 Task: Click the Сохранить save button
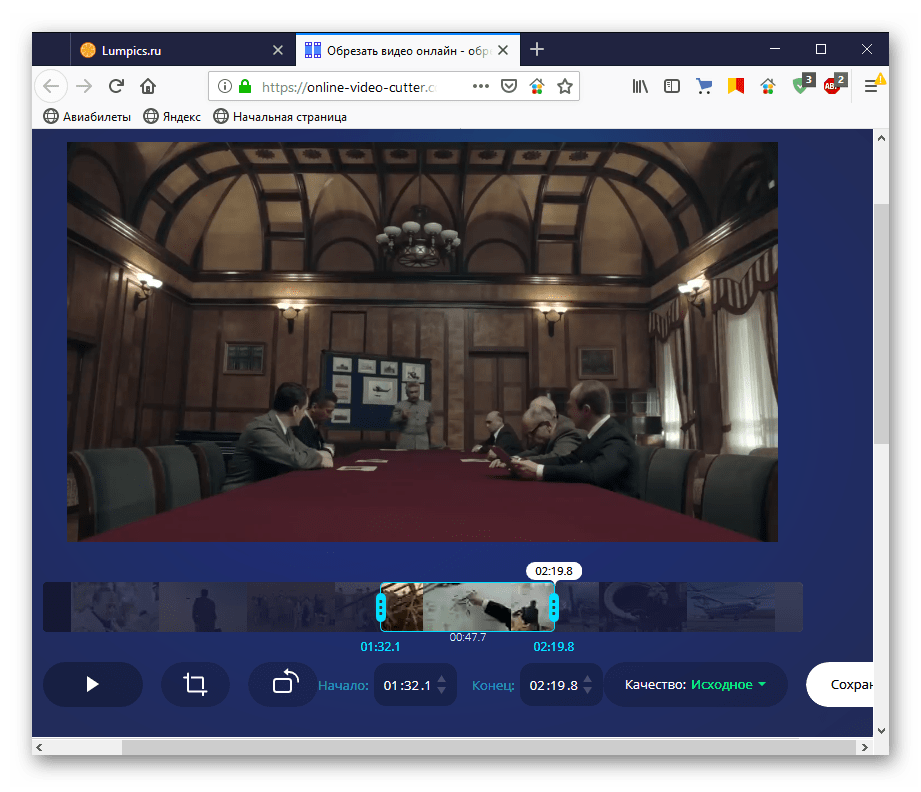coord(845,685)
